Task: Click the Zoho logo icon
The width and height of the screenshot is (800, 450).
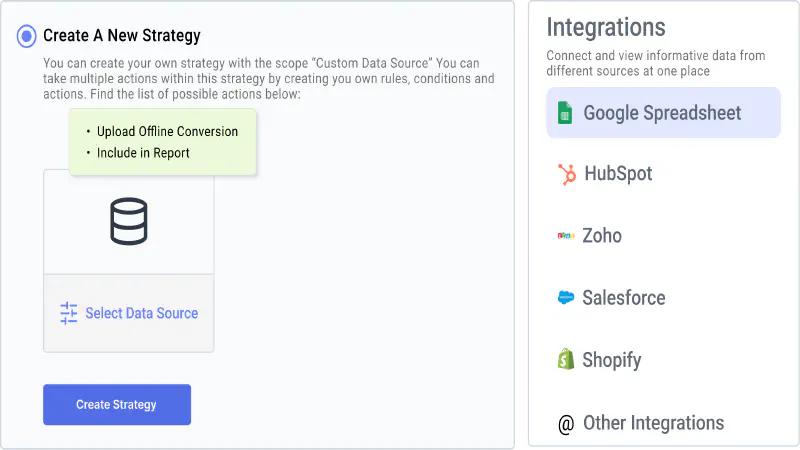Action: (566, 236)
